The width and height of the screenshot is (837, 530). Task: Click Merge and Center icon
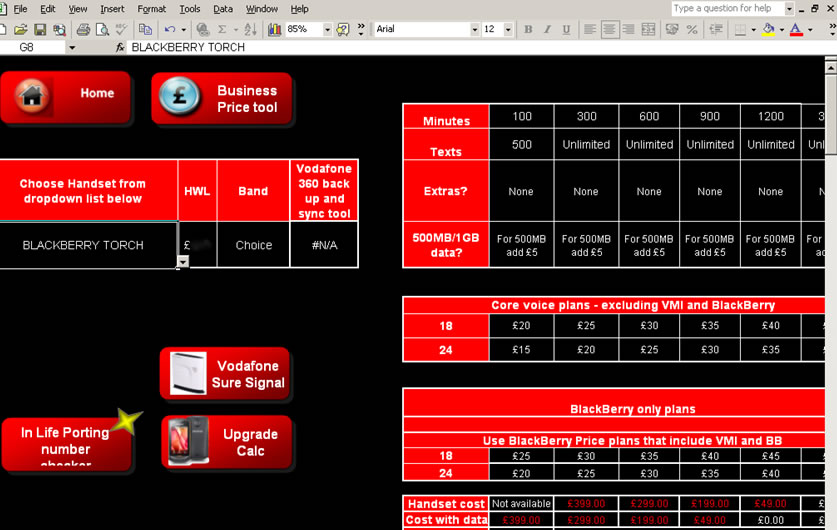point(648,30)
